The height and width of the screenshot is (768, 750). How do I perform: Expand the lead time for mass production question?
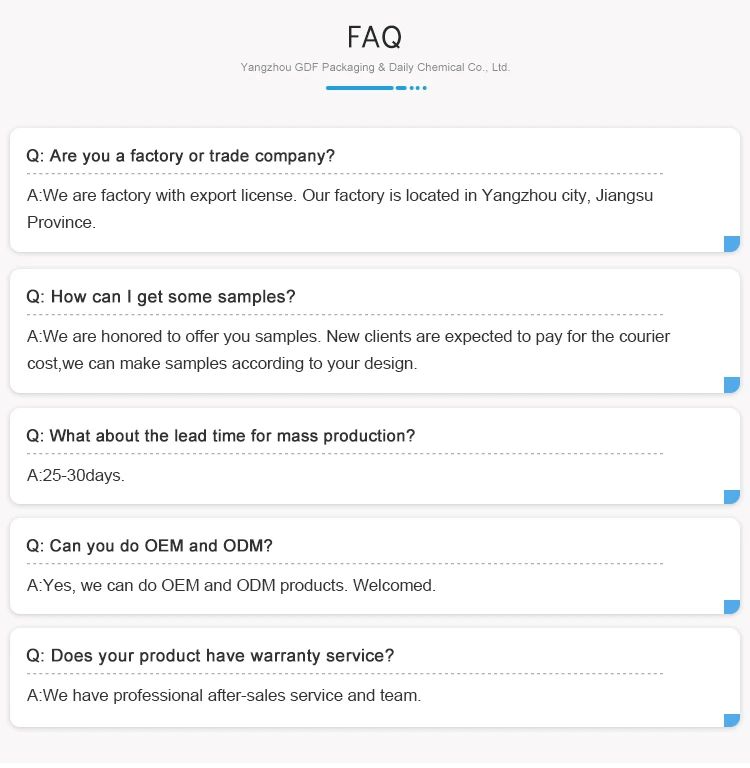click(220, 436)
